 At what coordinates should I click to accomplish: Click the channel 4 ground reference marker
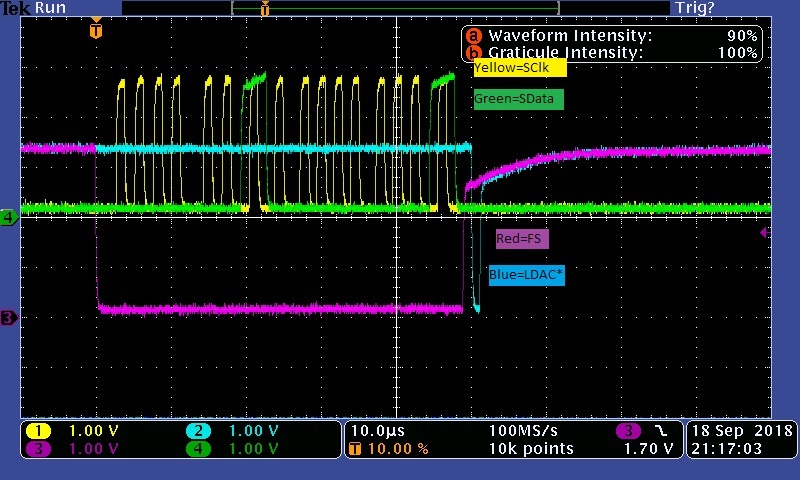[9, 217]
